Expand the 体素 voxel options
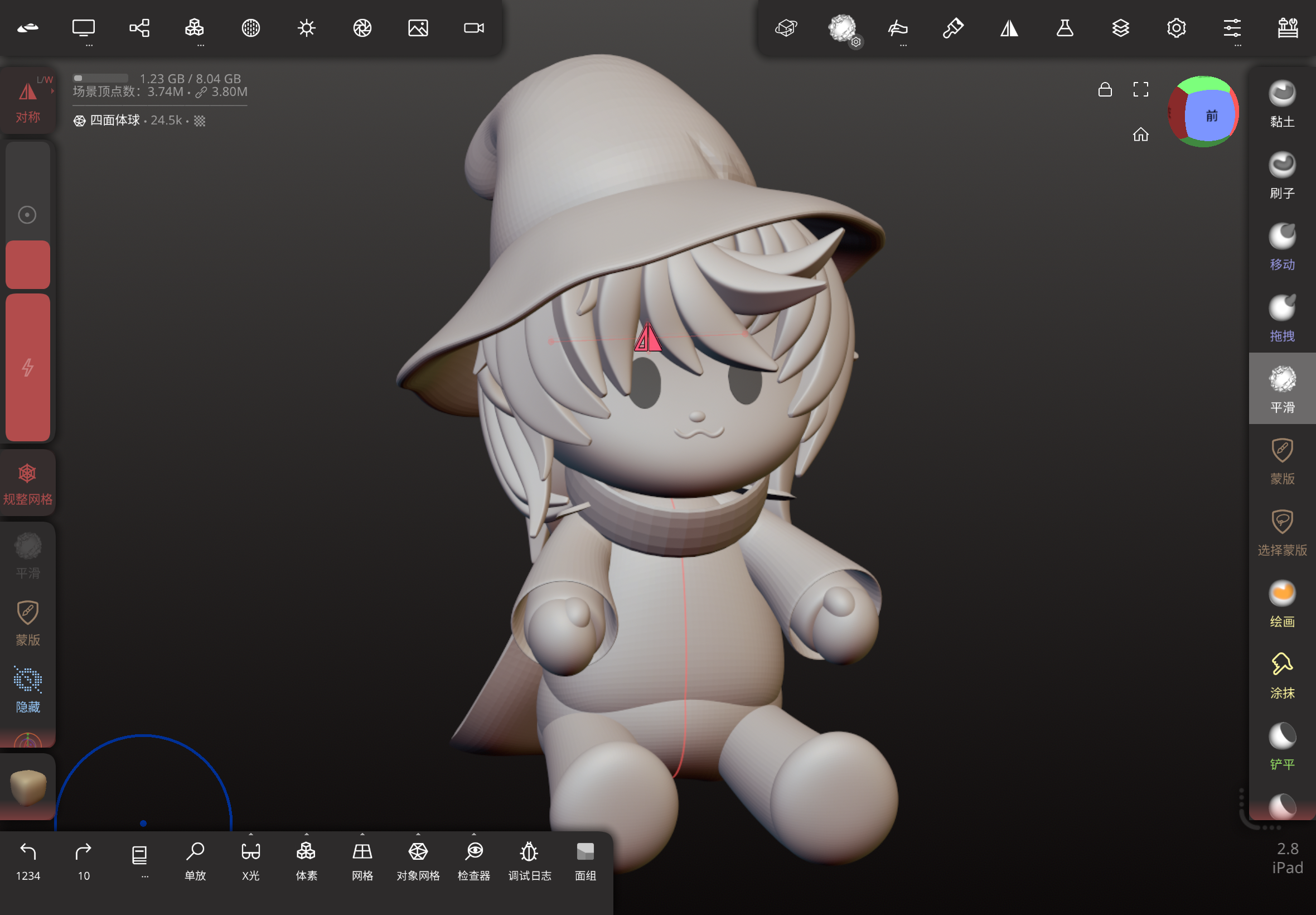1316x915 pixels. [307, 860]
